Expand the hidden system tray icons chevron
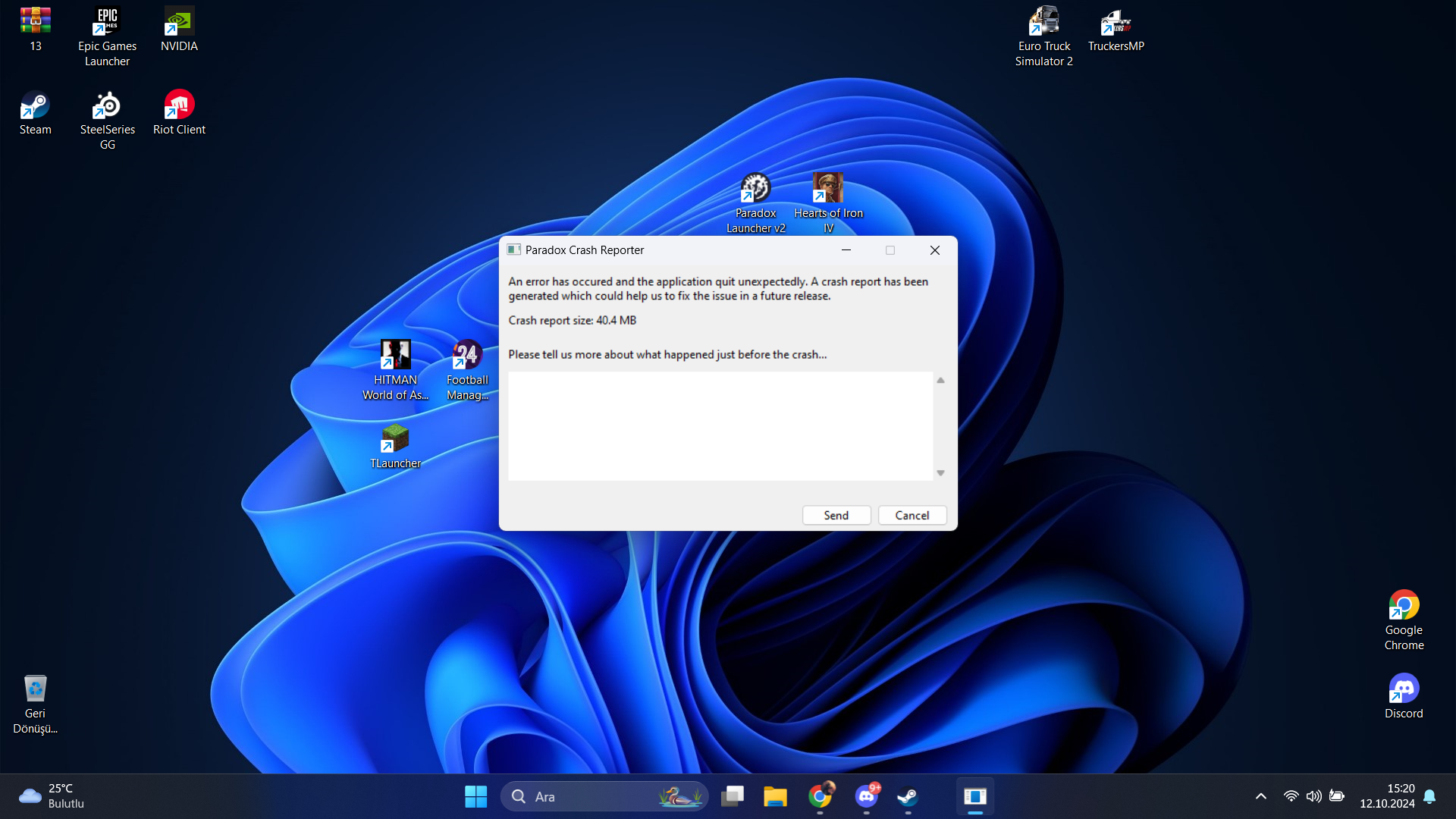This screenshot has width=1456, height=819. point(1260,796)
